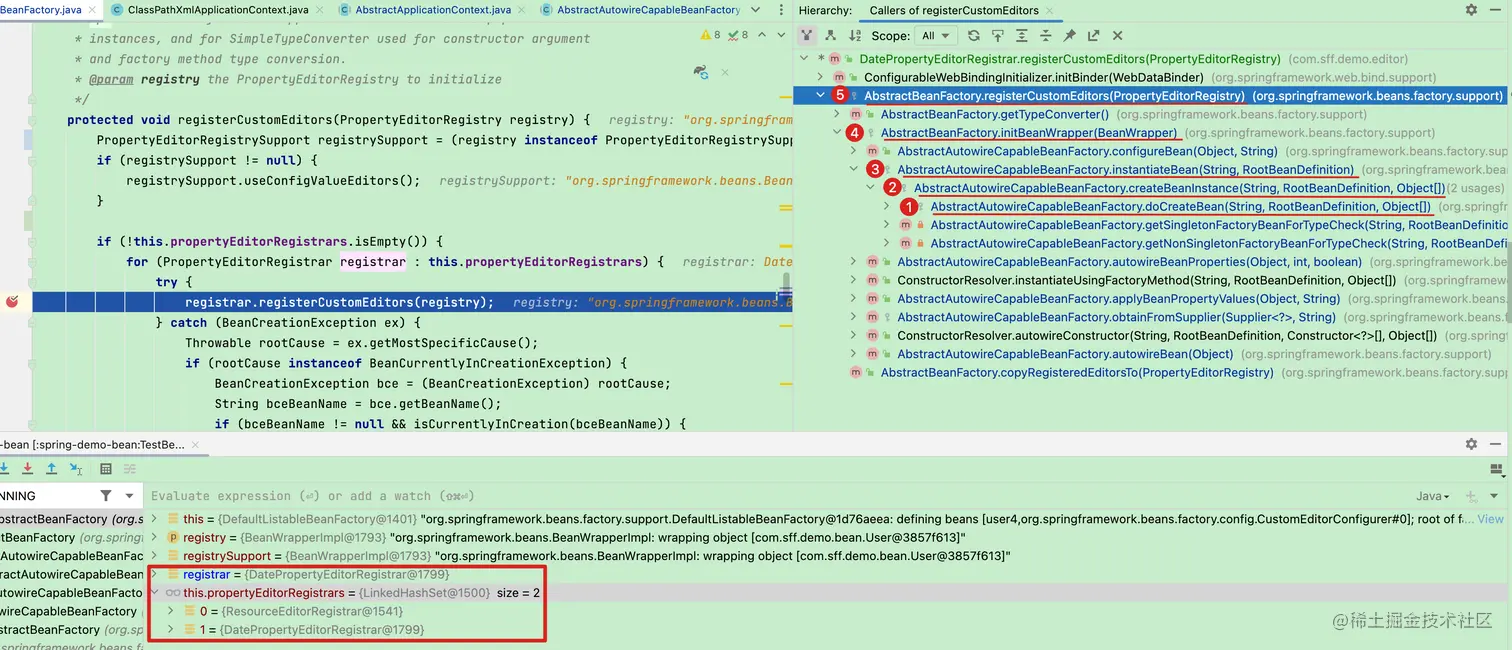Expand element 1 DatePropertyEditorRegistrar
Viewport: 1512px width, 650px height.
coord(171,630)
